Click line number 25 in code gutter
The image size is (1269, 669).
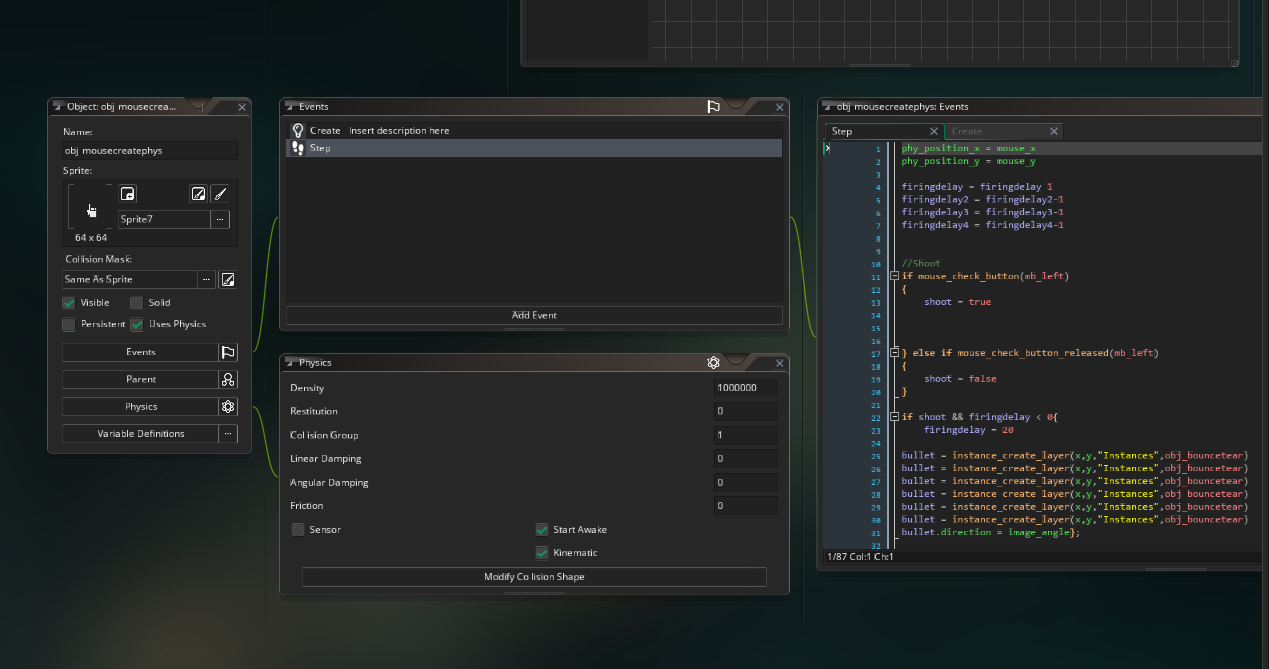(x=876, y=456)
